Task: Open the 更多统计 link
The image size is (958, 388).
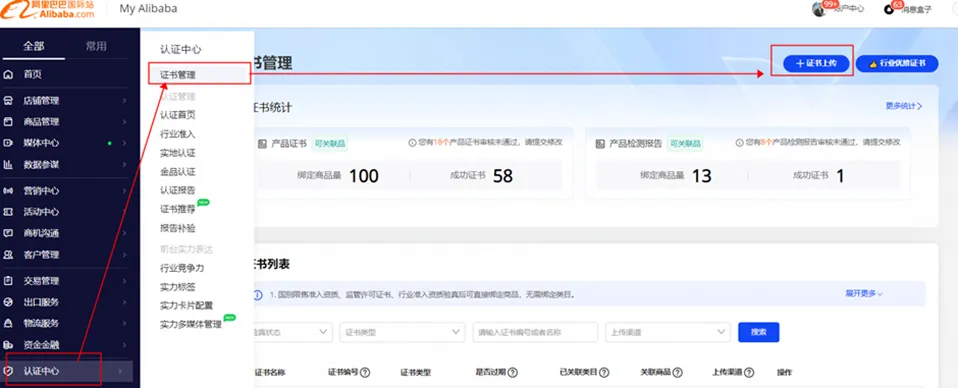Action: [x=904, y=106]
